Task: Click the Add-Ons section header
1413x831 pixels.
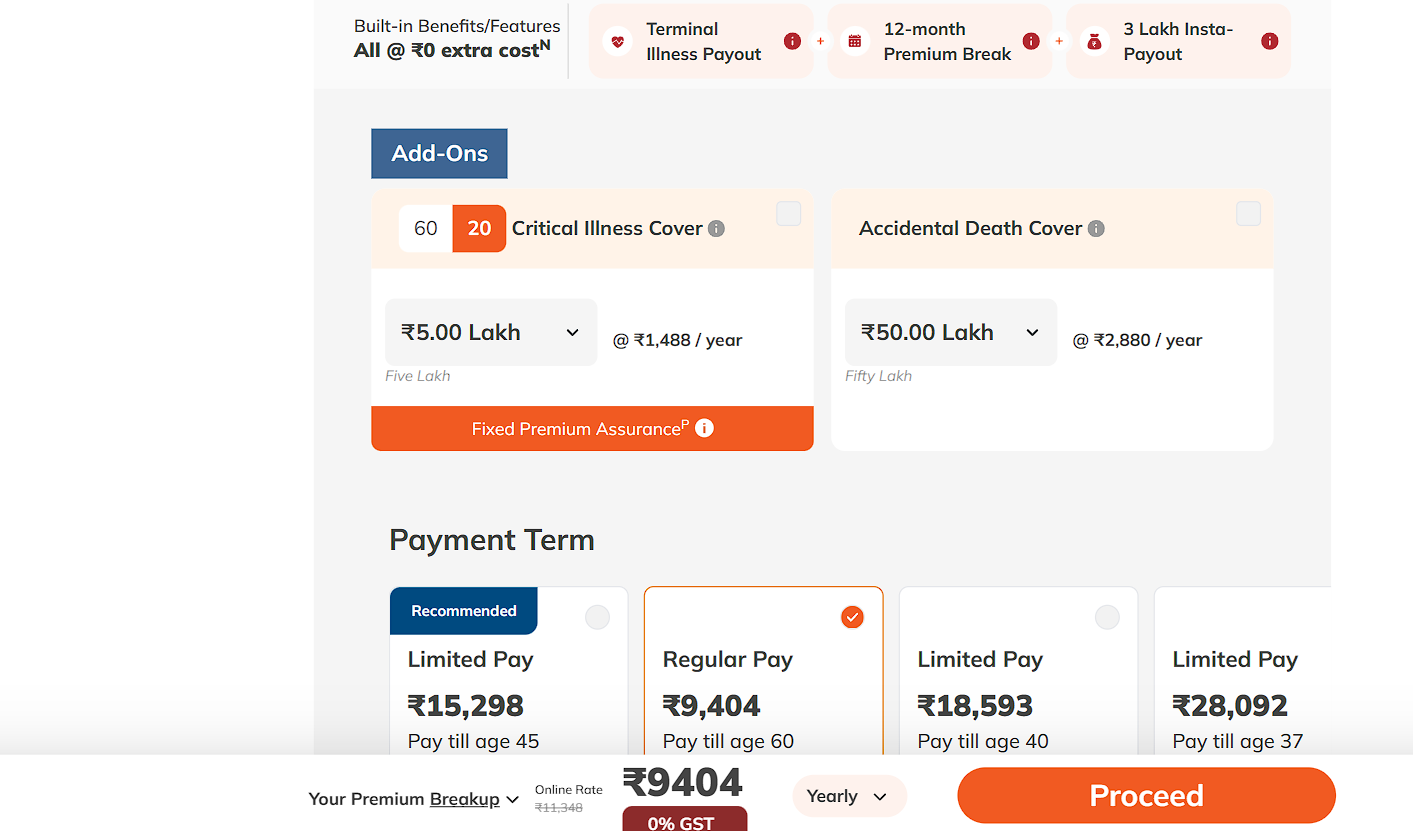Action: (x=439, y=153)
